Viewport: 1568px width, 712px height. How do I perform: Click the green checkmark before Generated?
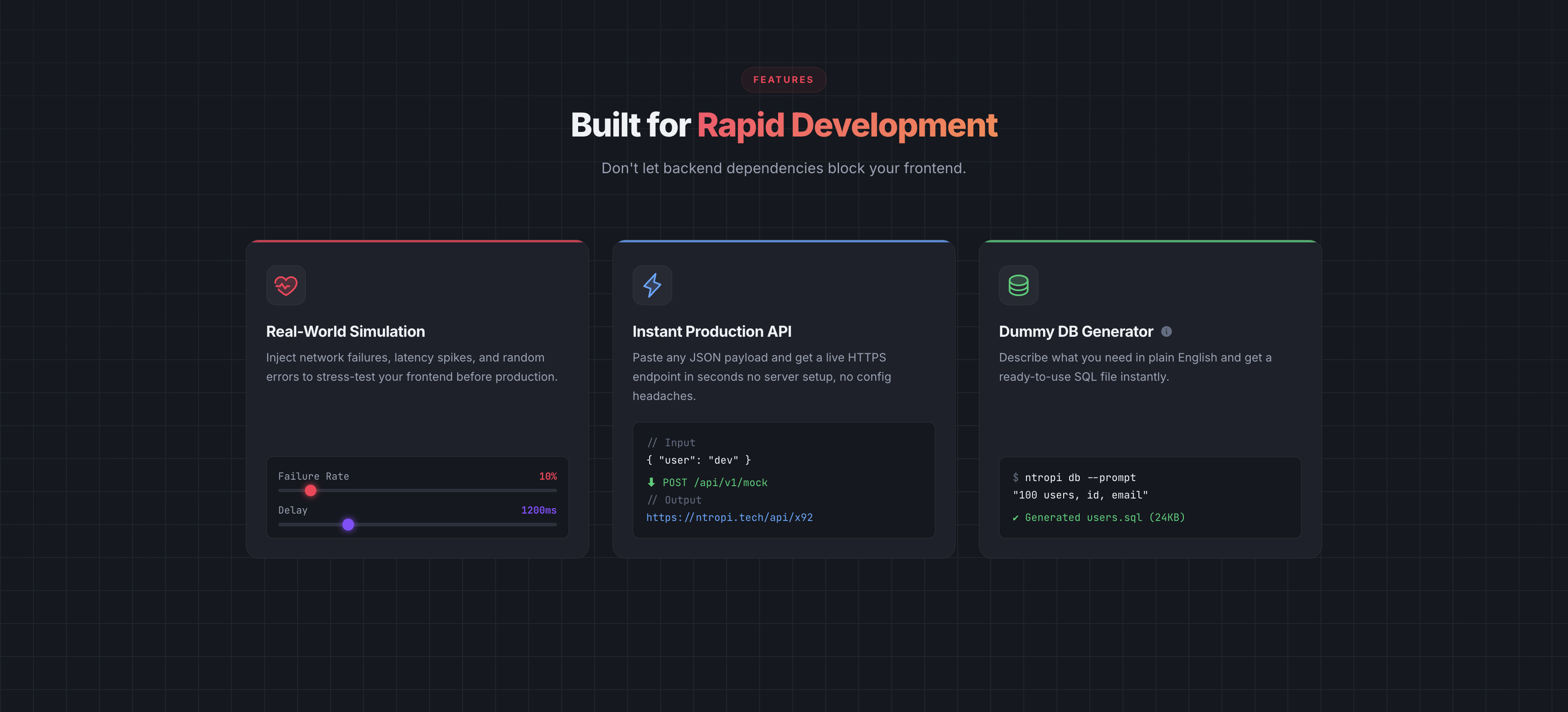coord(1016,518)
